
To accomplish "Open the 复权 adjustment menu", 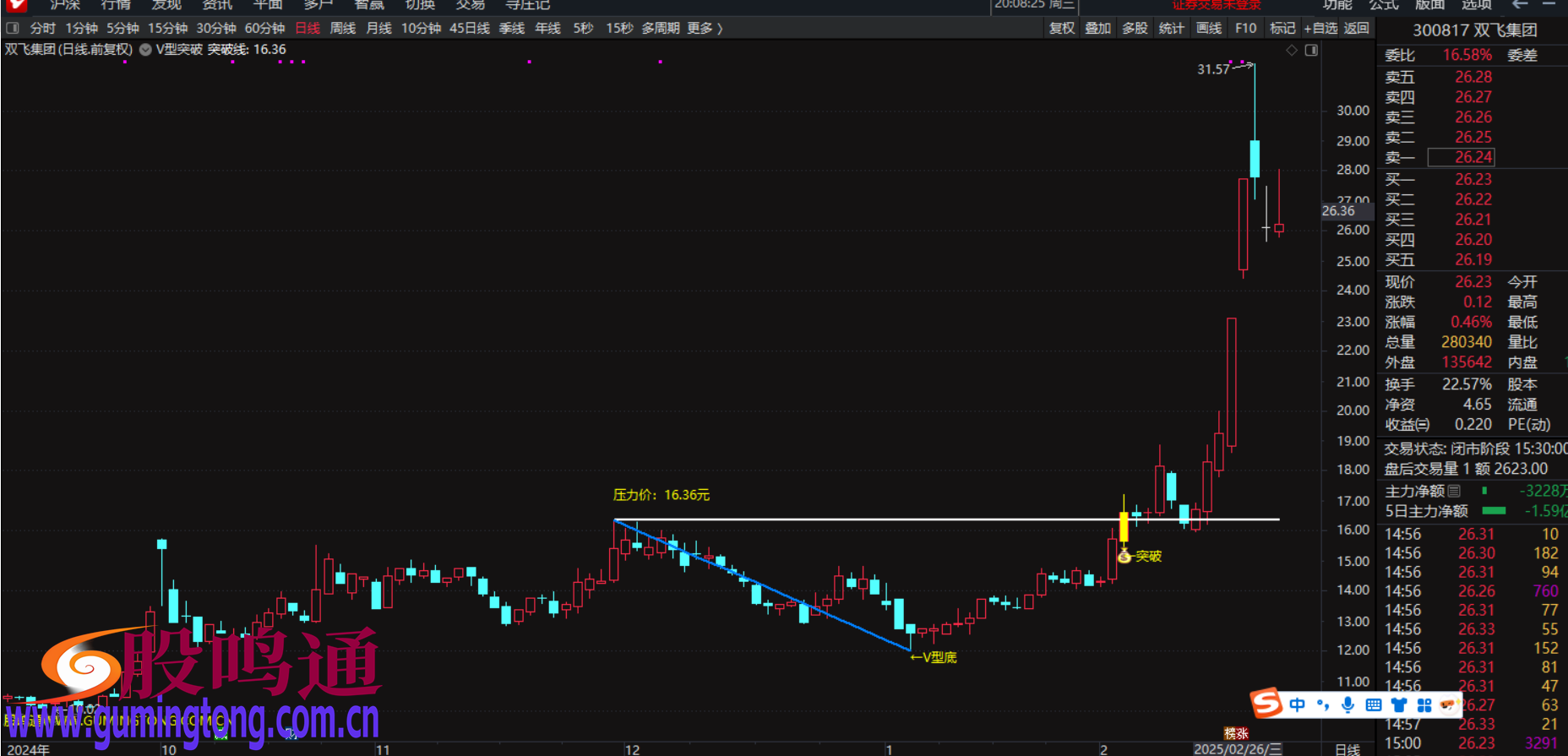I will [x=1062, y=28].
